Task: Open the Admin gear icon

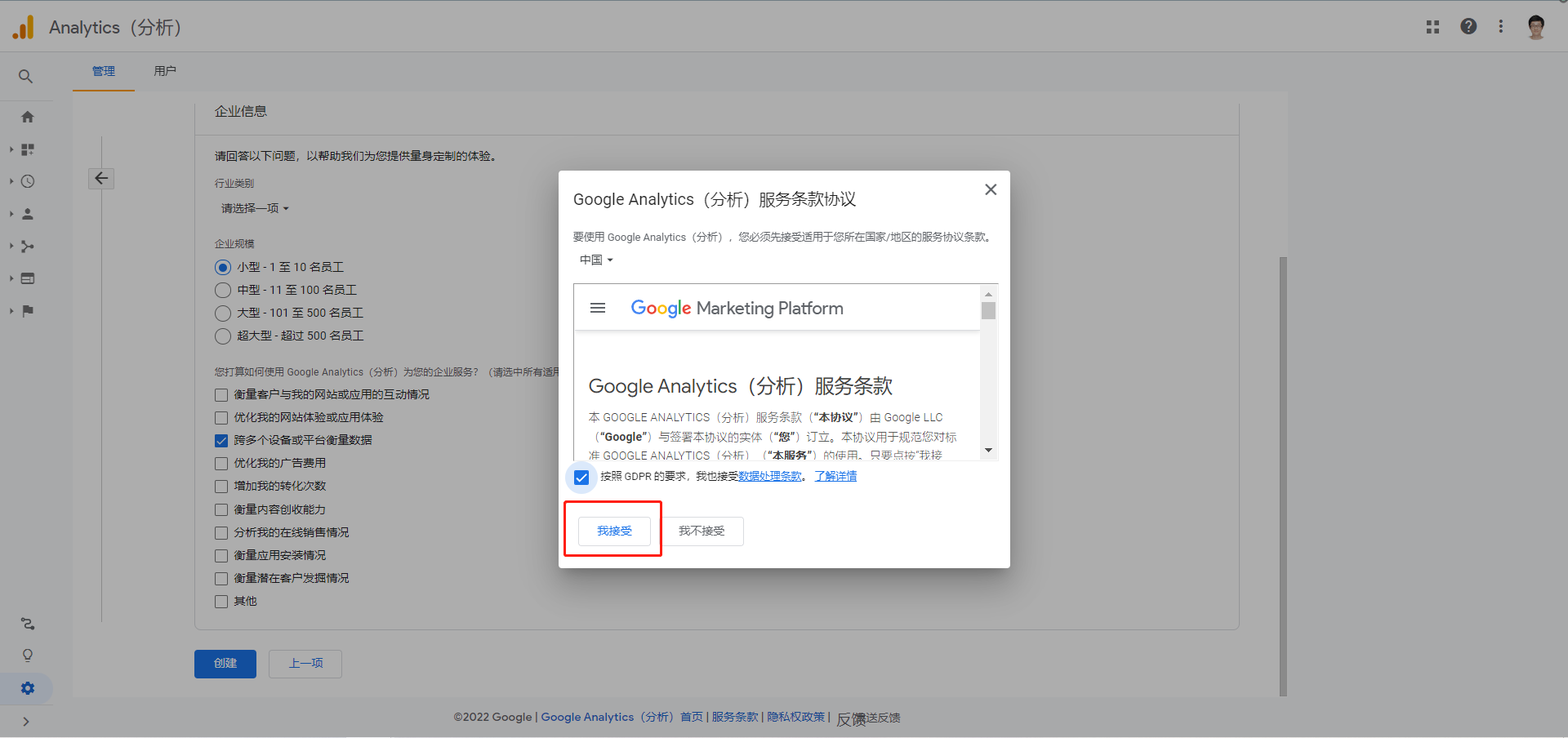Action: [x=28, y=688]
